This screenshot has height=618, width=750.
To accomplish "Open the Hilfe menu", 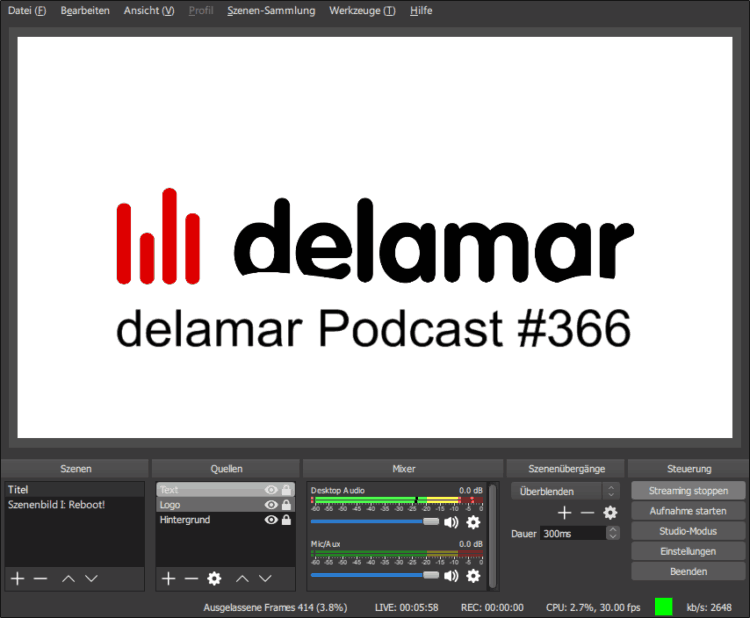I will click(421, 11).
